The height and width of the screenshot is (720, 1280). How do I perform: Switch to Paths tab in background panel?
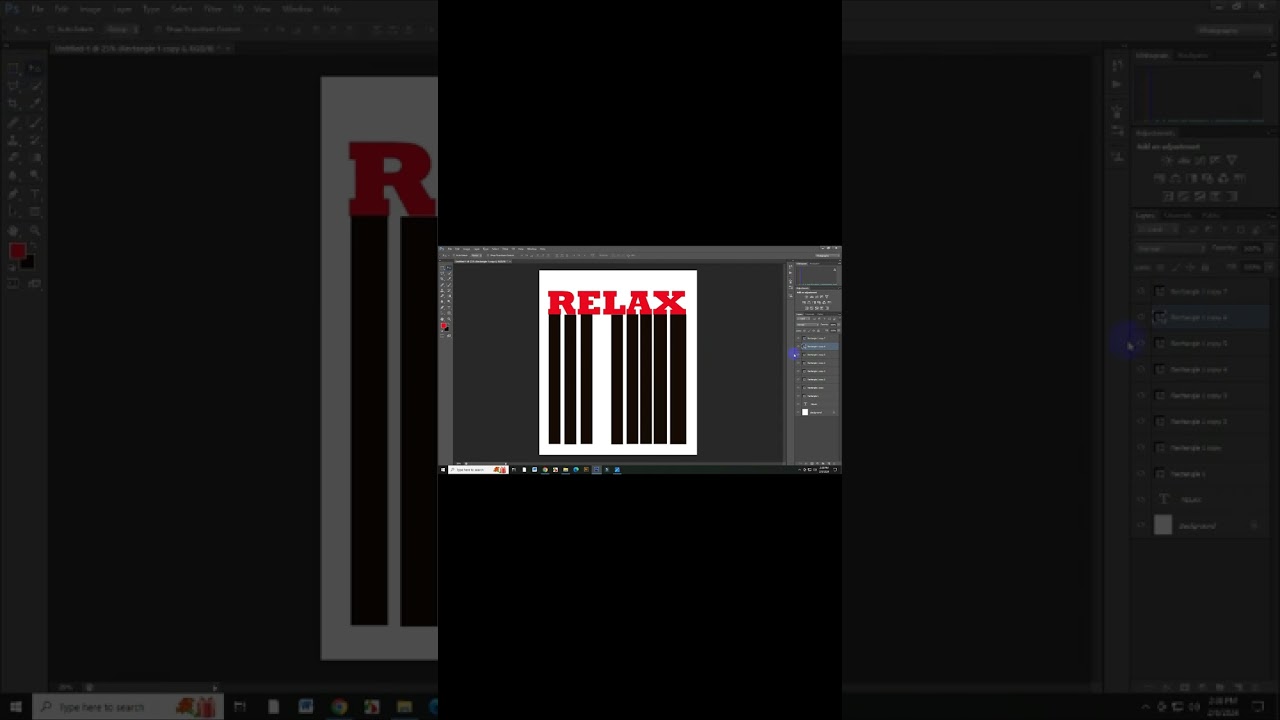[x=1210, y=215]
